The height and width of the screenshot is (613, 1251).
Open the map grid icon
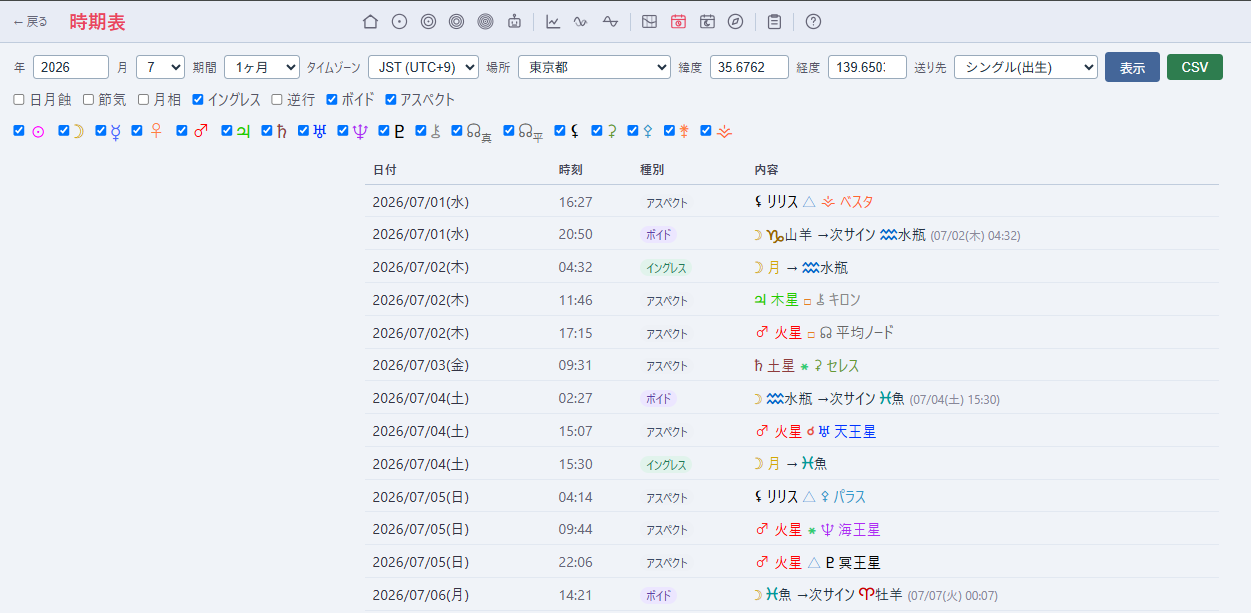click(649, 21)
